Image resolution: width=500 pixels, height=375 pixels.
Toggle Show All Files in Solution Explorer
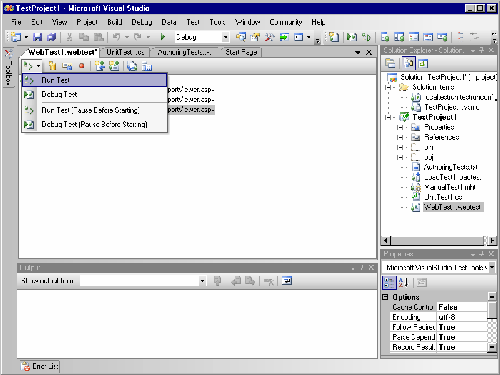click(409, 63)
